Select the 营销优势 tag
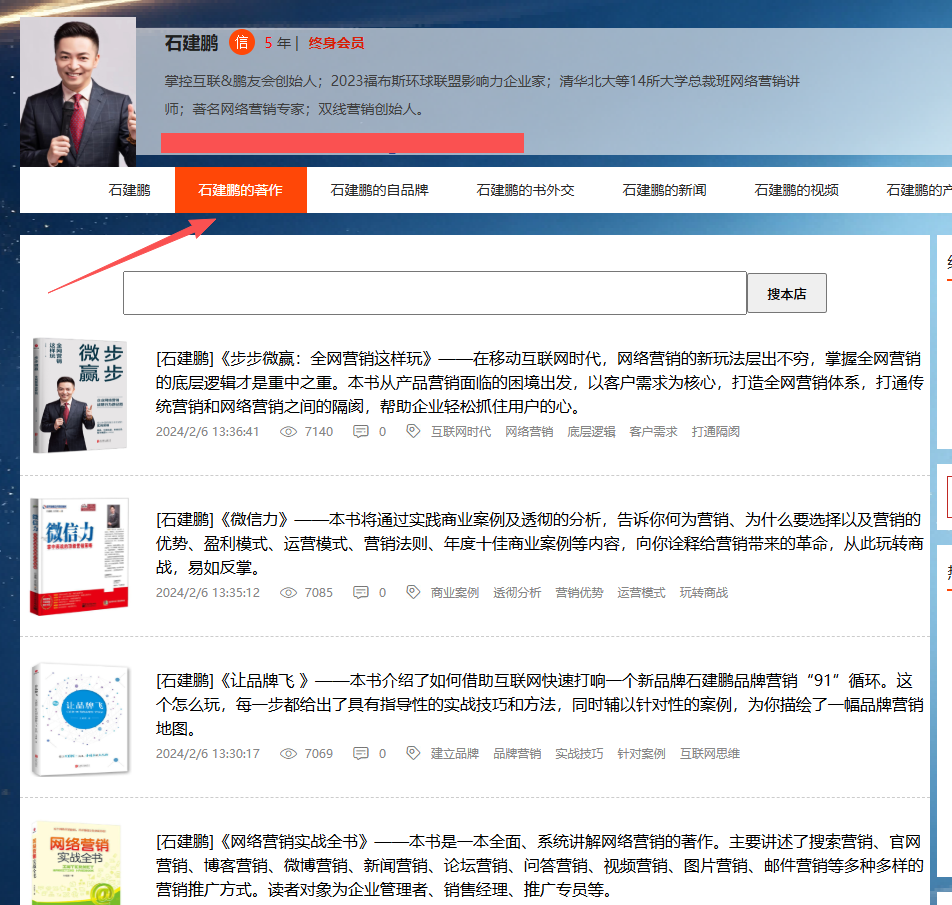The height and width of the screenshot is (905, 952). (579, 592)
